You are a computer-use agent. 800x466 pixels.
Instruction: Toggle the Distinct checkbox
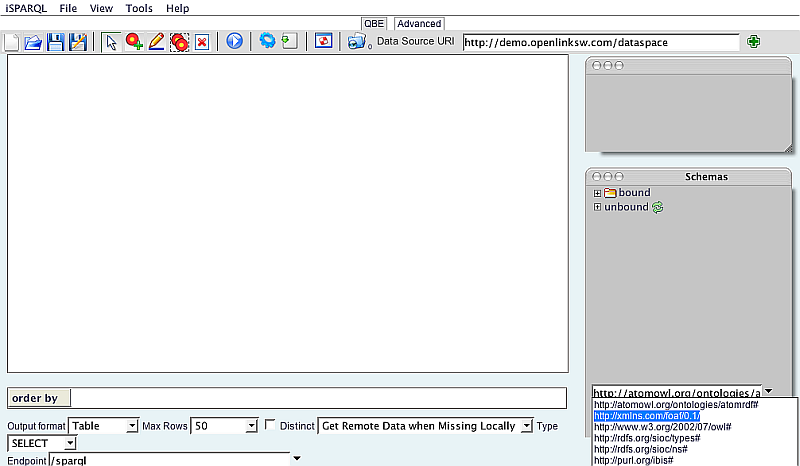270,425
